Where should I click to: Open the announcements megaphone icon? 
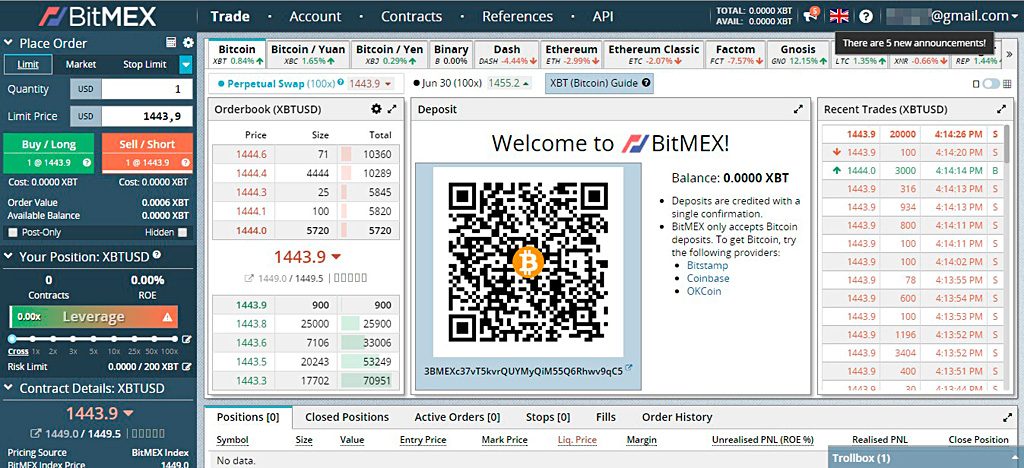pyautogui.click(x=810, y=16)
